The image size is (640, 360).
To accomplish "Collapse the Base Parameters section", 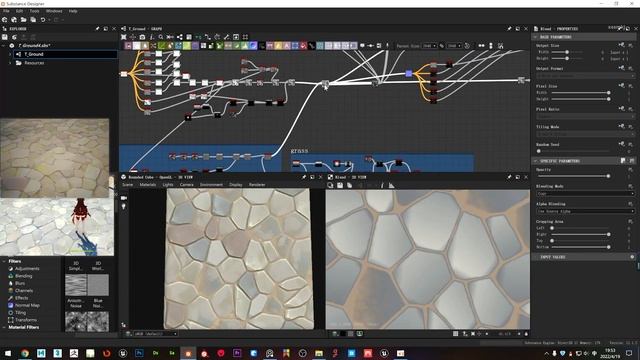I will pyautogui.click(x=535, y=37).
